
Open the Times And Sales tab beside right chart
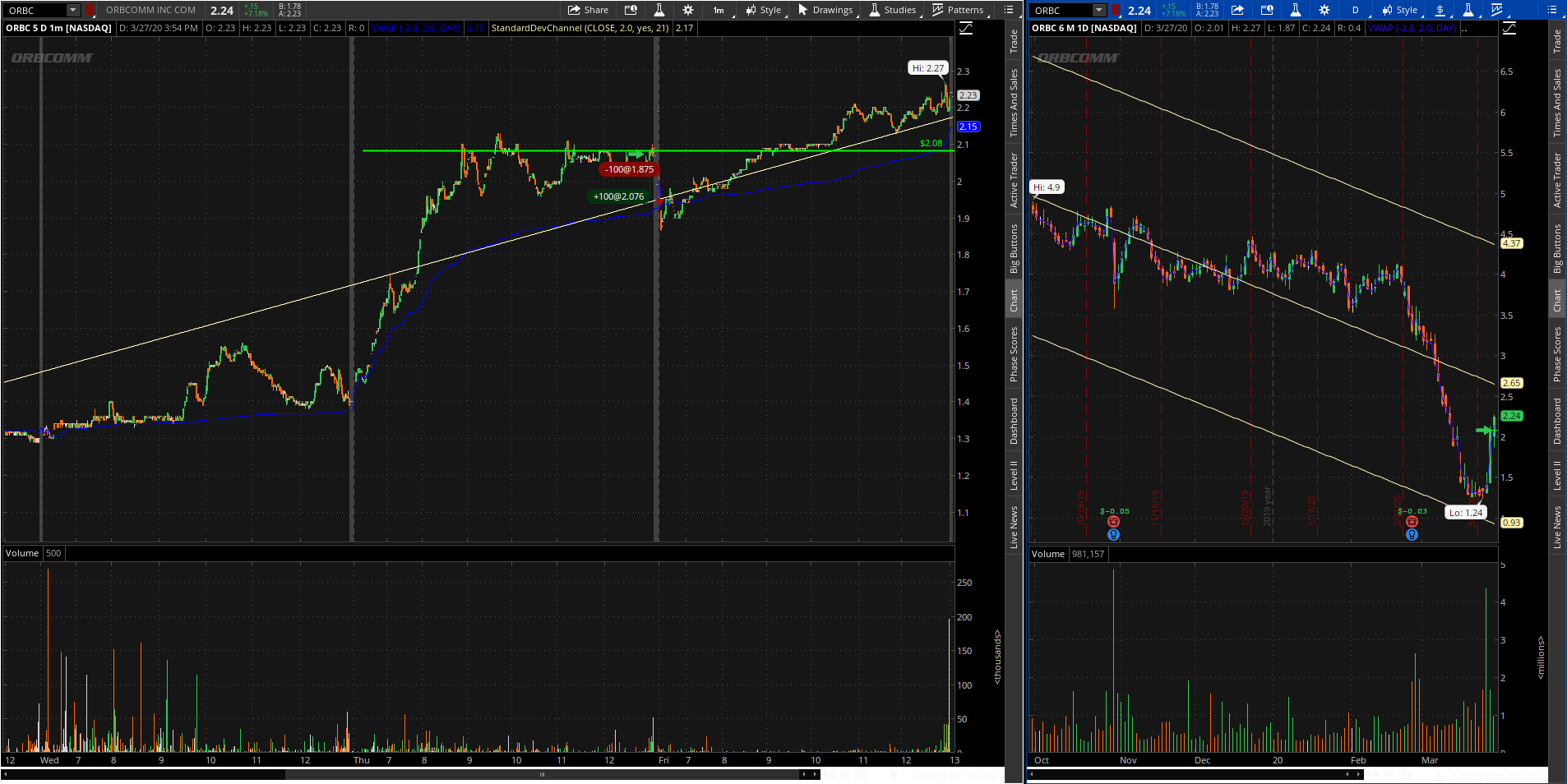(1557, 103)
